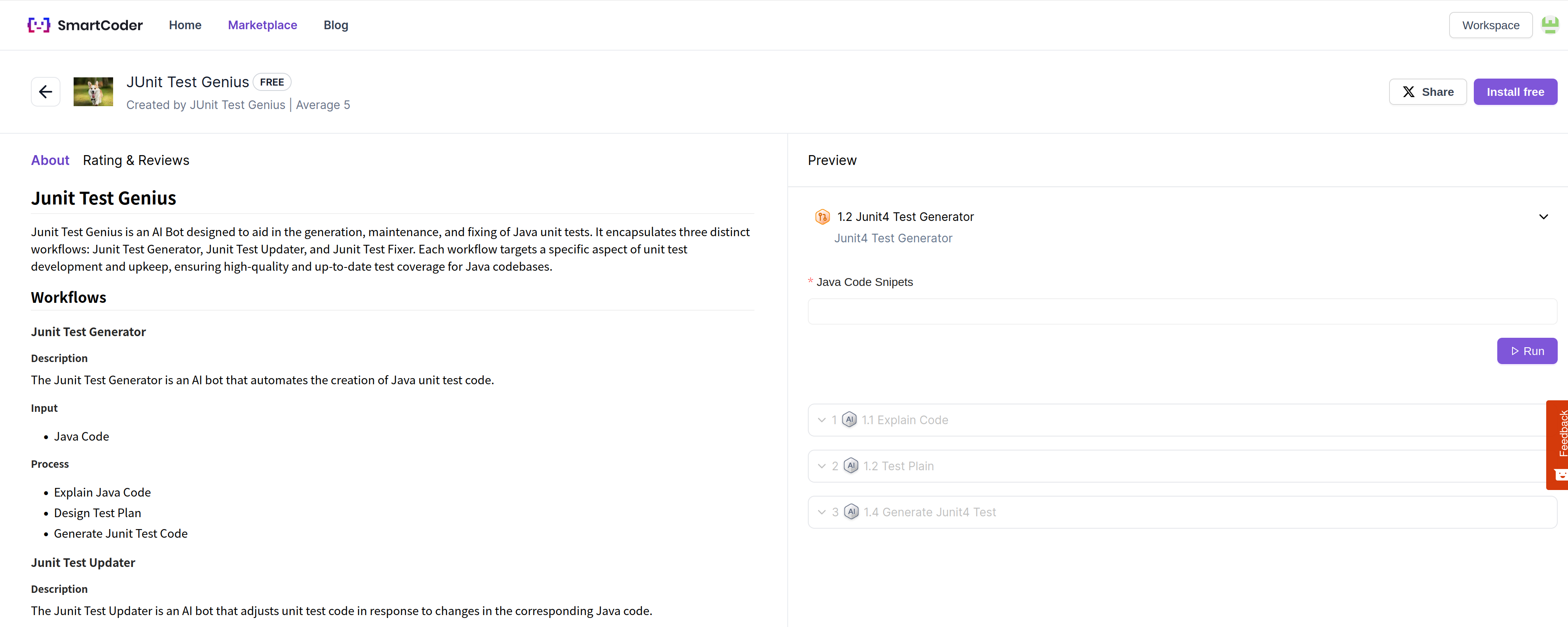Viewport: 1568px width, 627px height.
Task: Click the AI icon beside Explain Code
Action: (850, 420)
